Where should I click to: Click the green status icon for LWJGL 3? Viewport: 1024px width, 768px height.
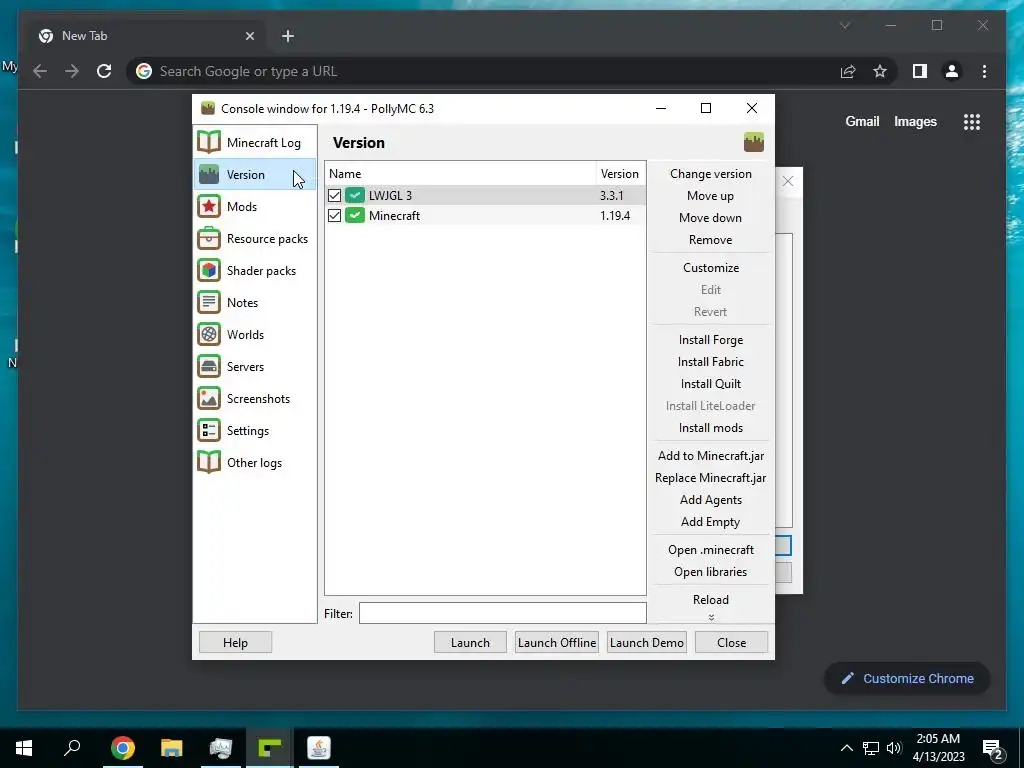click(x=355, y=195)
